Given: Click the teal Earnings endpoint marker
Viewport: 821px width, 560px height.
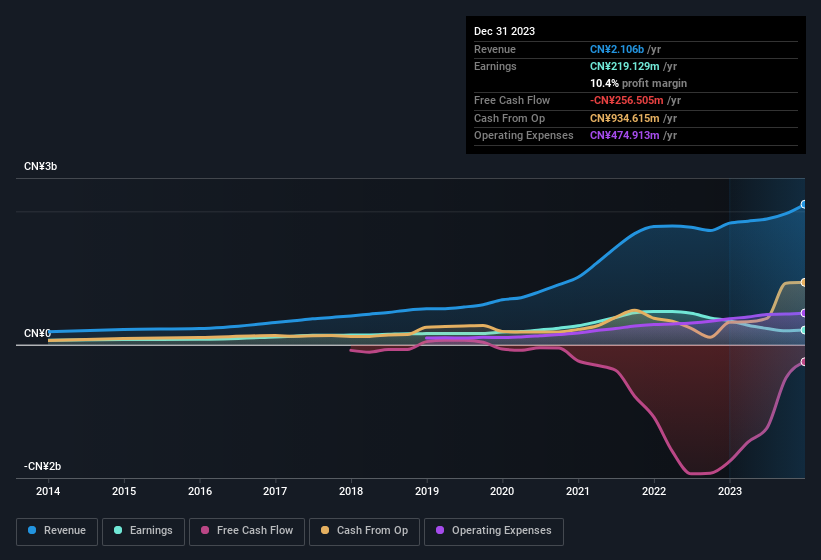Looking at the screenshot, I should click(x=804, y=330).
